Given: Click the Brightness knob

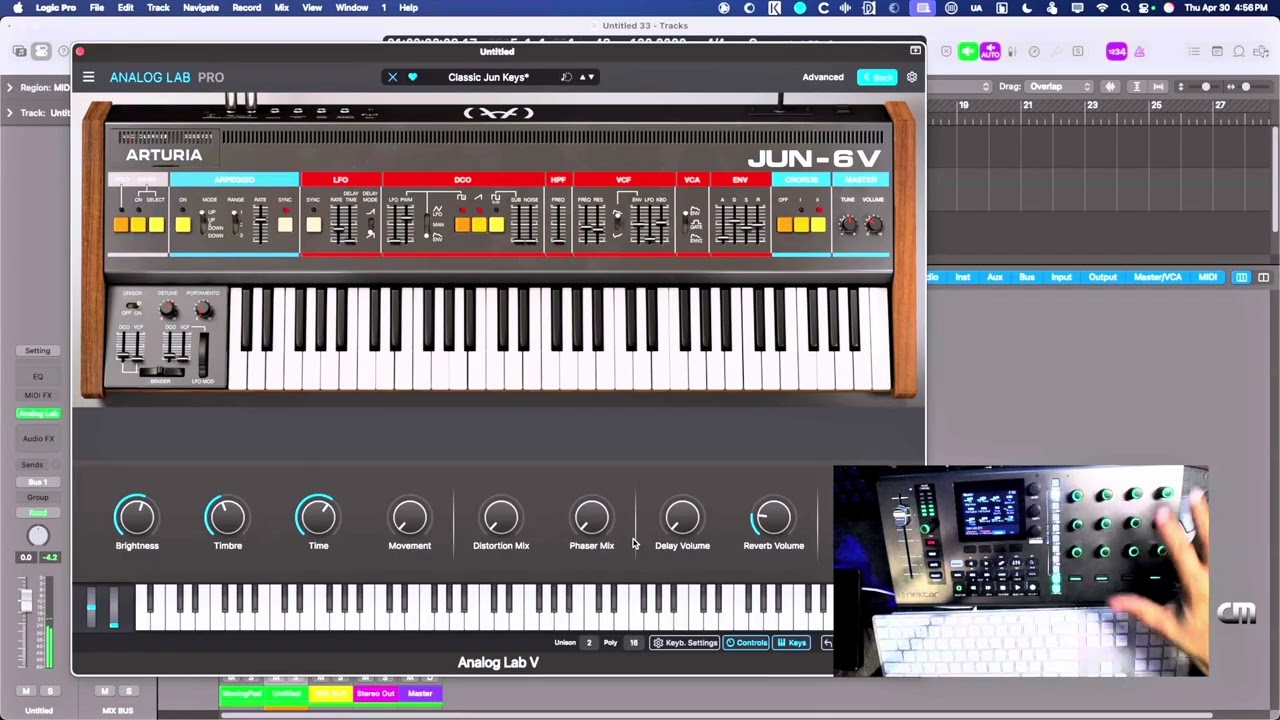Looking at the screenshot, I should (x=136, y=517).
